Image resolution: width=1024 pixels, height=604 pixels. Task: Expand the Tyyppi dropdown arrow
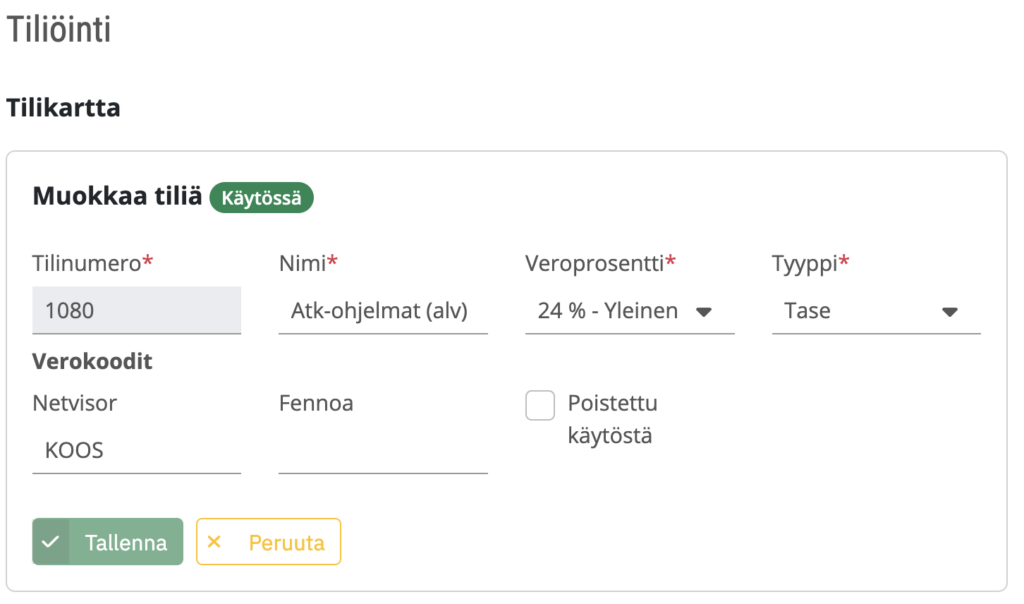click(x=950, y=311)
